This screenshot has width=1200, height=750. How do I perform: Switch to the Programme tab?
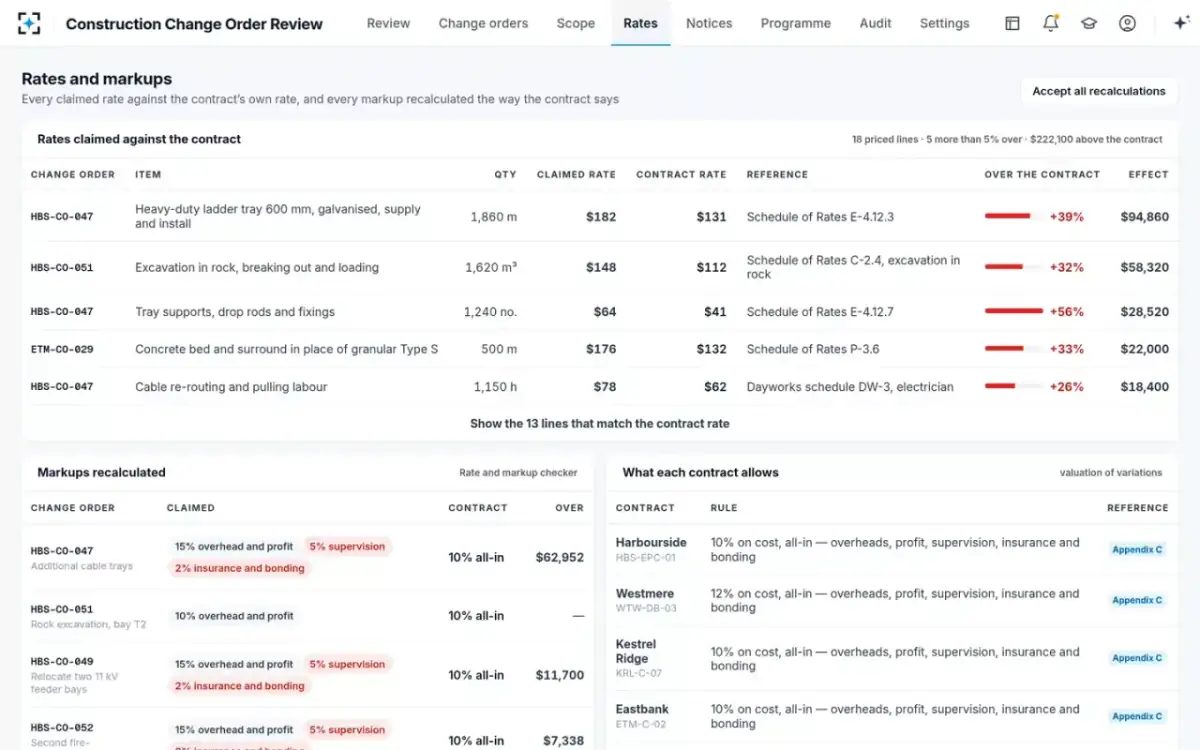tap(795, 23)
